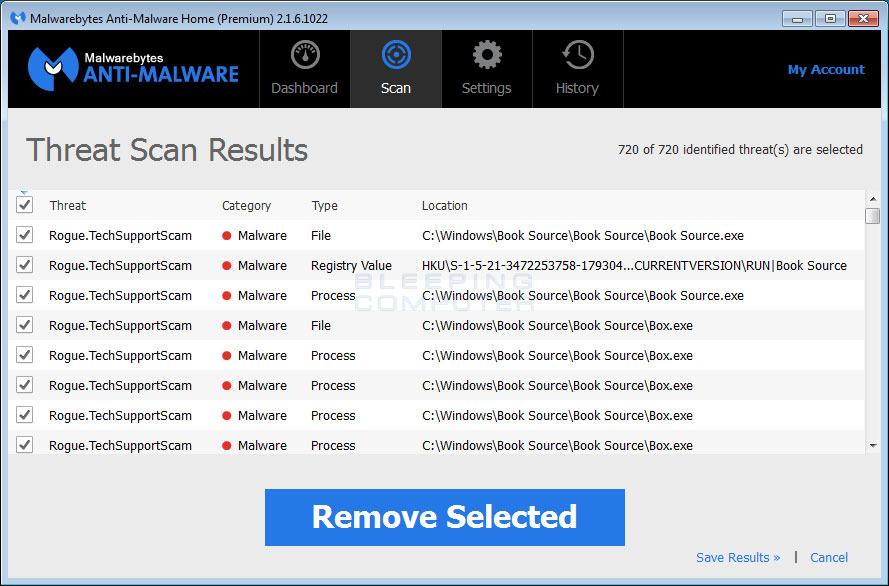The width and height of the screenshot is (889, 586).
Task: Click the red Malware dot in Book Source.exe File row
Action: (227, 235)
